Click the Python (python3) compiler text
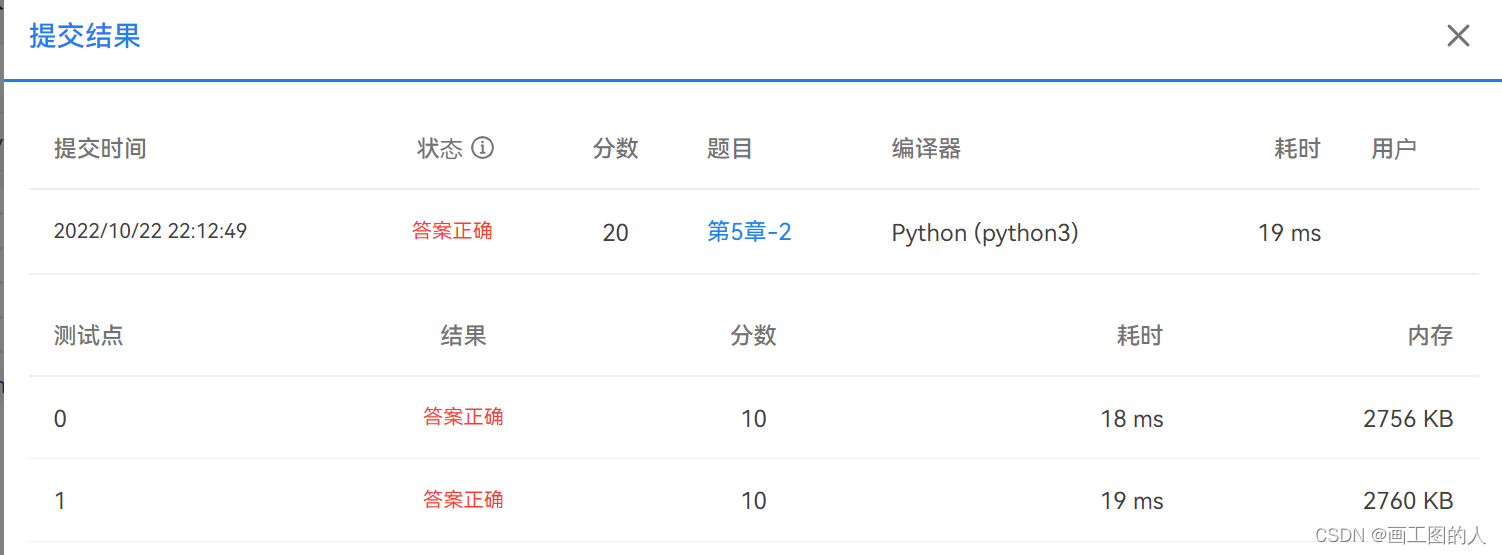Screen dimensions: 1502x555 pos(985,233)
